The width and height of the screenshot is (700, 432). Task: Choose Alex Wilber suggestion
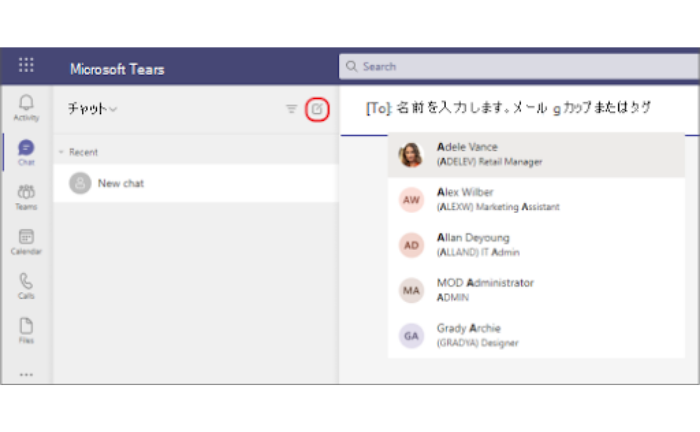[x=536, y=199]
